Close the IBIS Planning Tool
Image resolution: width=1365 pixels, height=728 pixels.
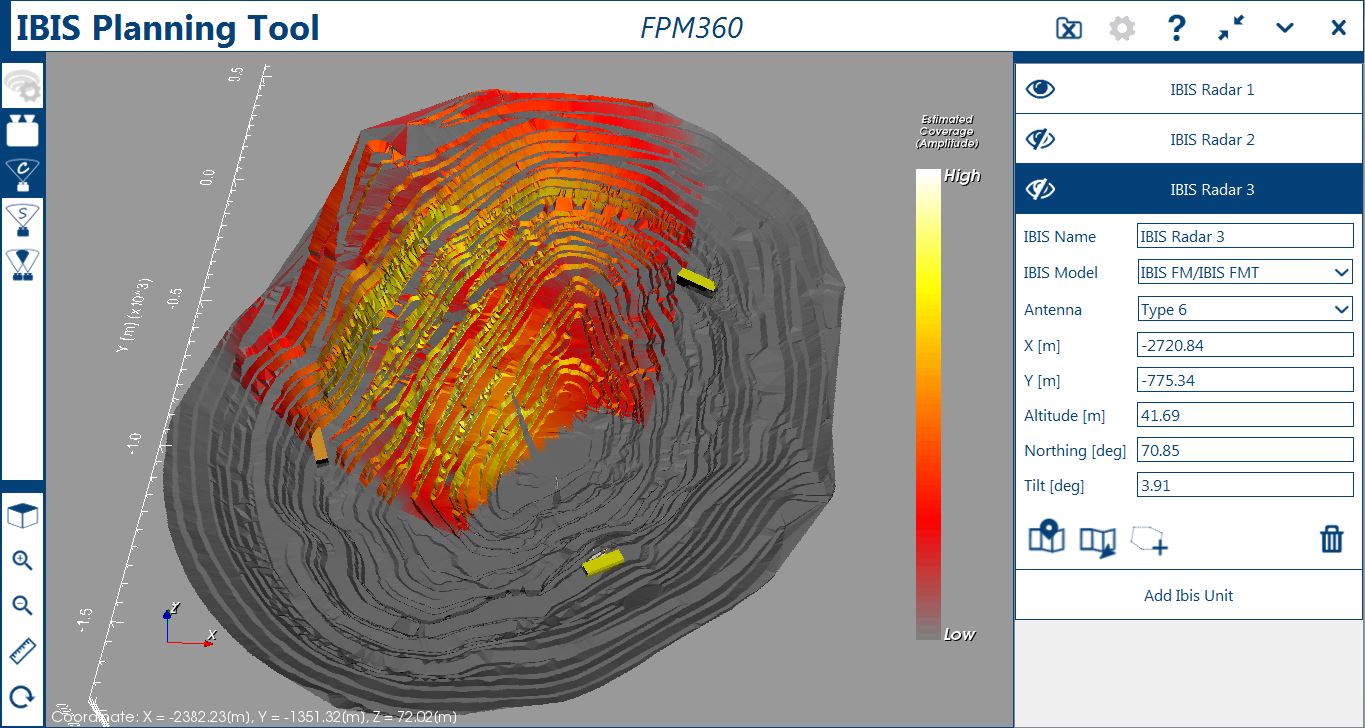[x=1338, y=28]
